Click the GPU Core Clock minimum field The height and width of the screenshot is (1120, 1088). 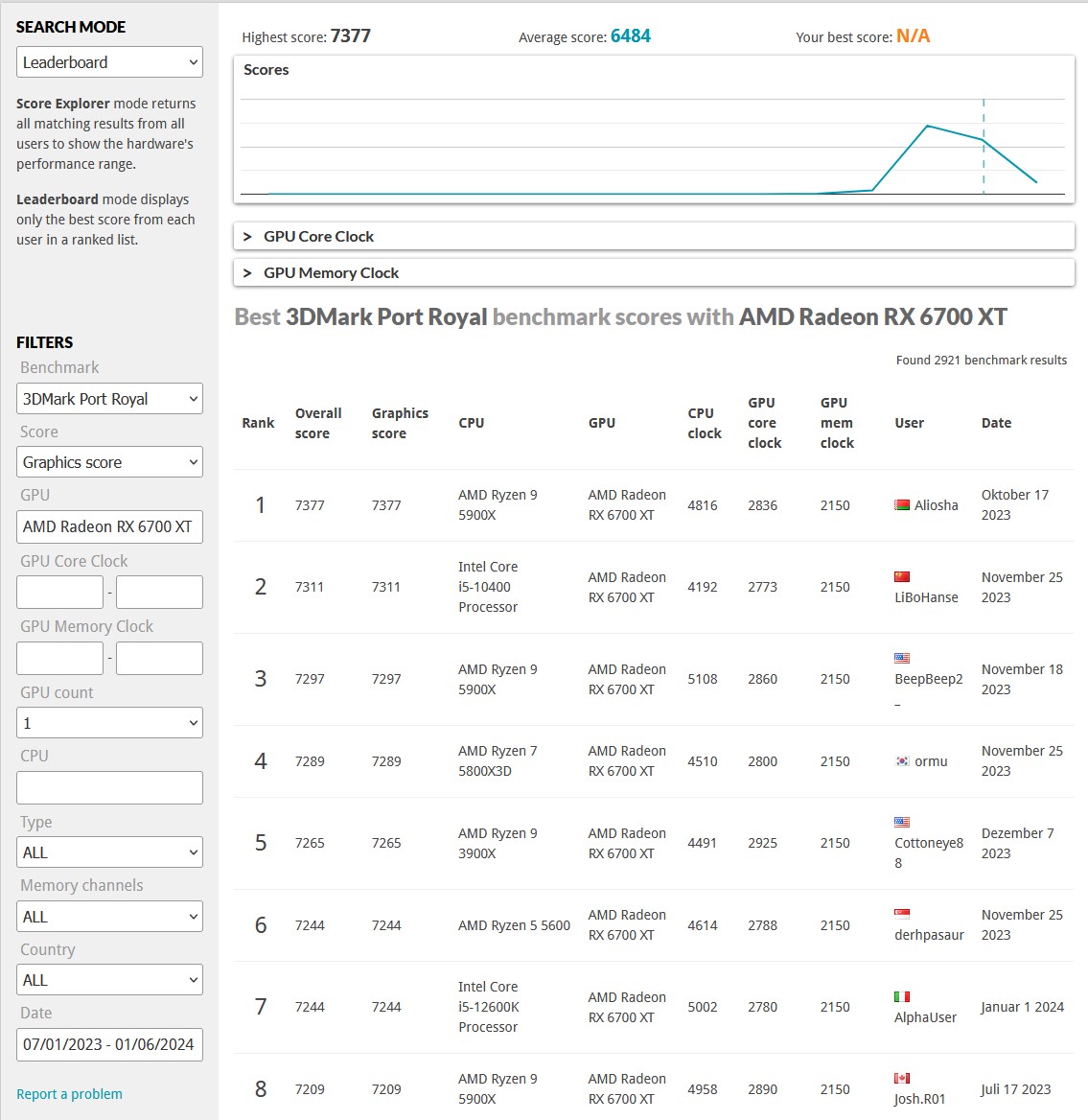coord(60,593)
